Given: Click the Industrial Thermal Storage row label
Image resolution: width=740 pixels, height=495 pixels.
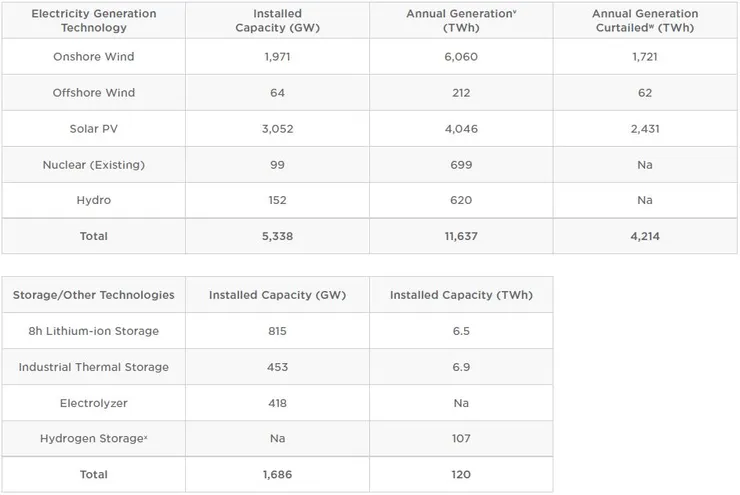Looking at the screenshot, I should click(94, 367).
